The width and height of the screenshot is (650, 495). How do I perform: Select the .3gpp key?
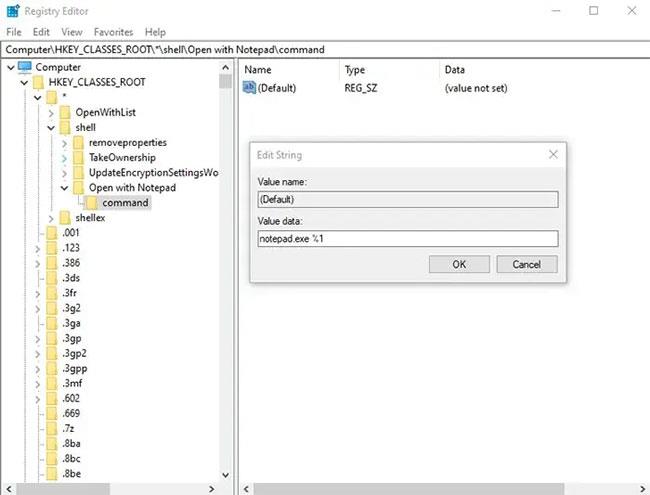pyautogui.click(x=75, y=369)
